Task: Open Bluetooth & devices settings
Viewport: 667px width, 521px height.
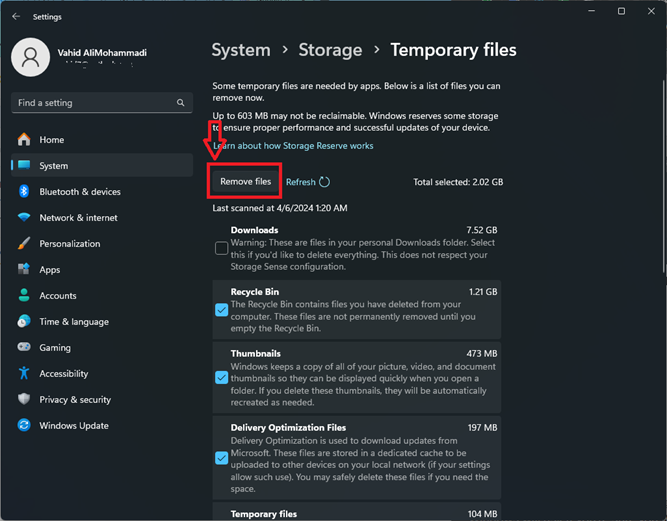Action: pyautogui.click(x=102, y=191)
